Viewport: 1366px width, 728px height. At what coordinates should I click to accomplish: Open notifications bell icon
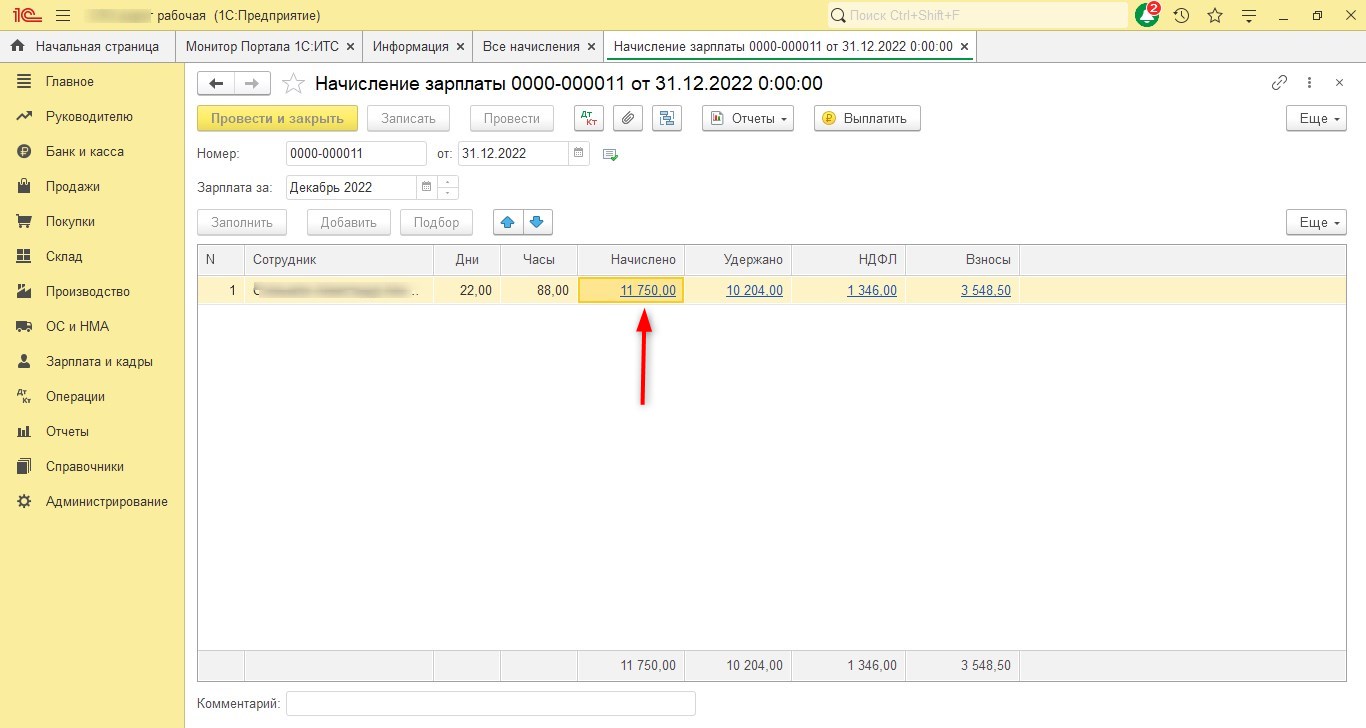click(1146, 16)
